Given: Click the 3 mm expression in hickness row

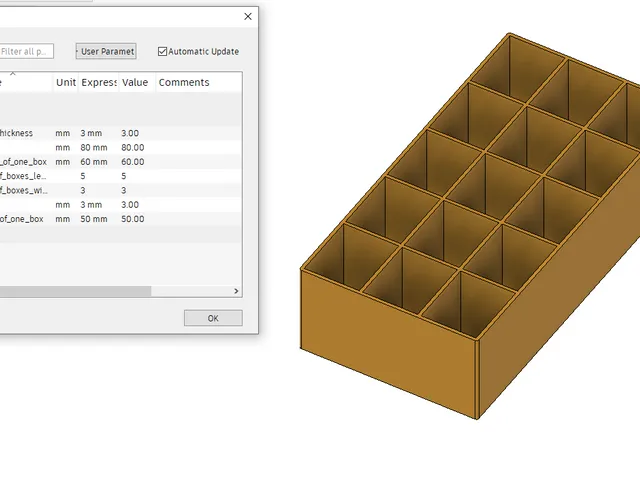Looking at the screenshot, I should 91,133.
